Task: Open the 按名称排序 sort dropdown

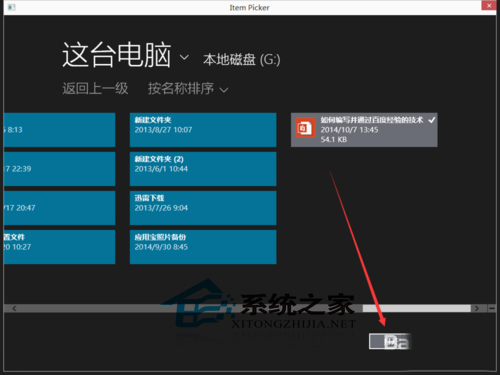Action: 188,89
